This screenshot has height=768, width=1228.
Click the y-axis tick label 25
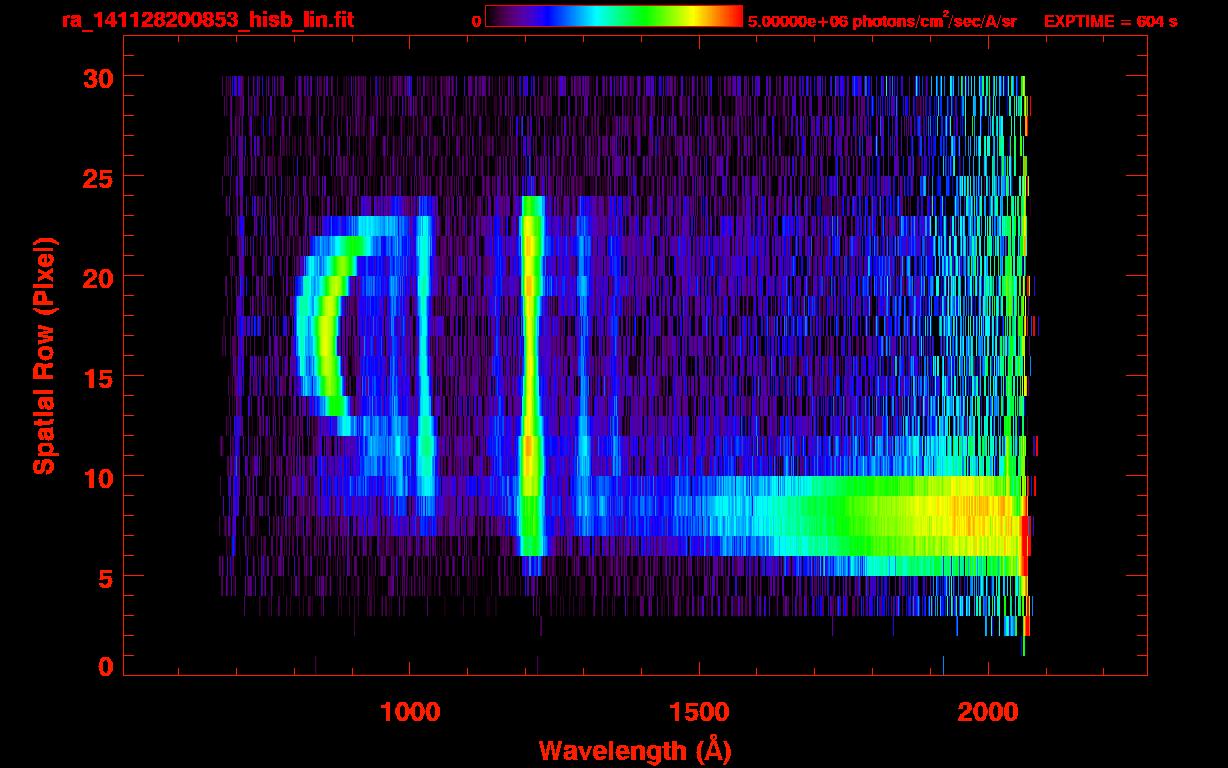pyautogui.click(x=97, y=177)
